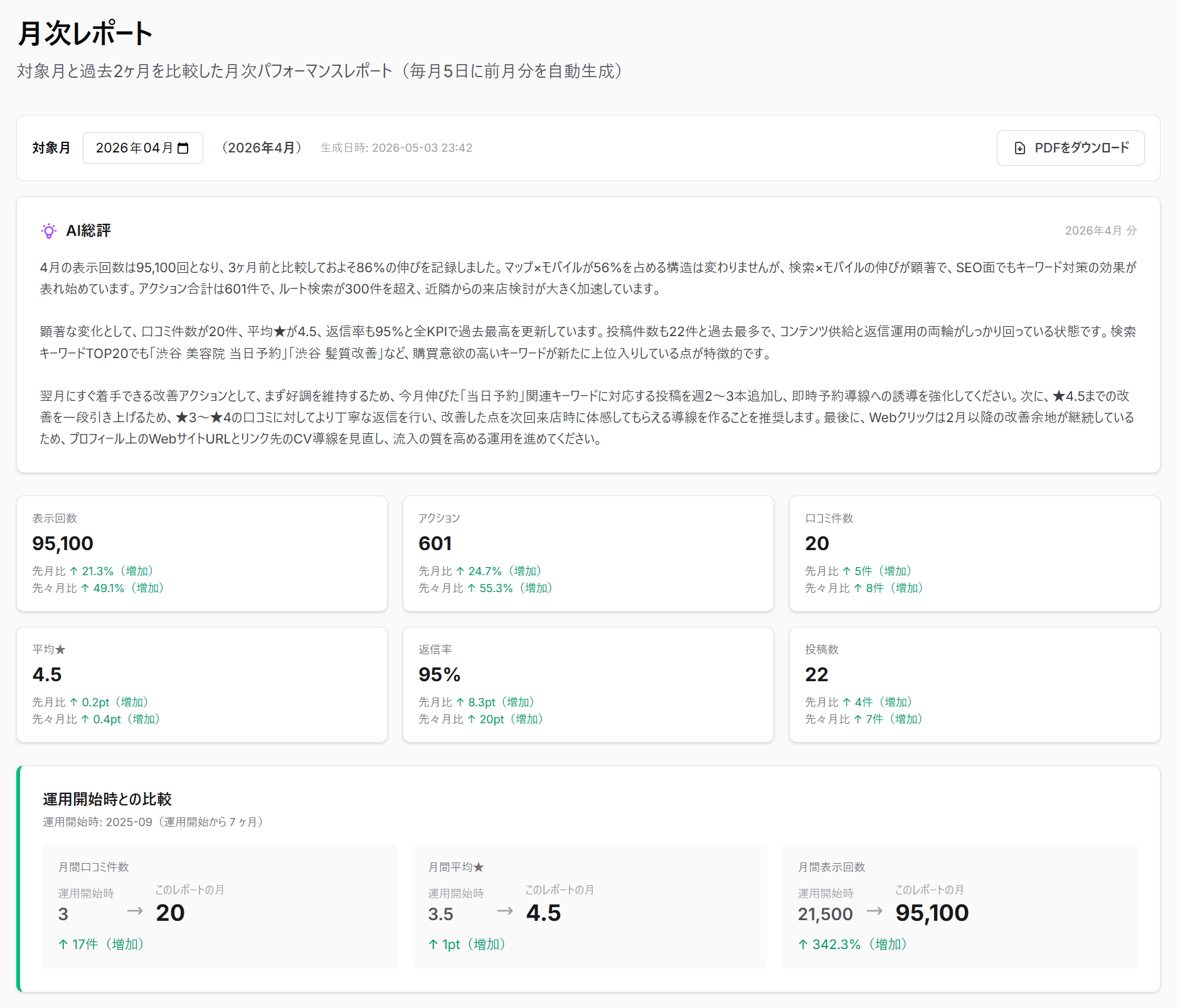Click the 表示回数 value 95,100 in KPI card
The height and width of the screenshot is (1008, 1180).
click(x=63, y=543)
